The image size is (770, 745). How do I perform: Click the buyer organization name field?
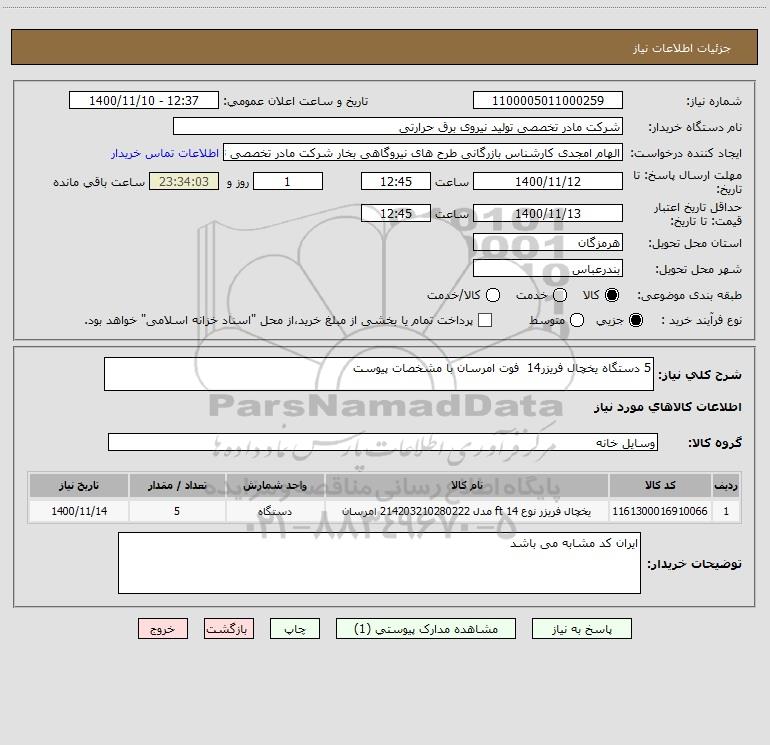(x=398, y=126)
